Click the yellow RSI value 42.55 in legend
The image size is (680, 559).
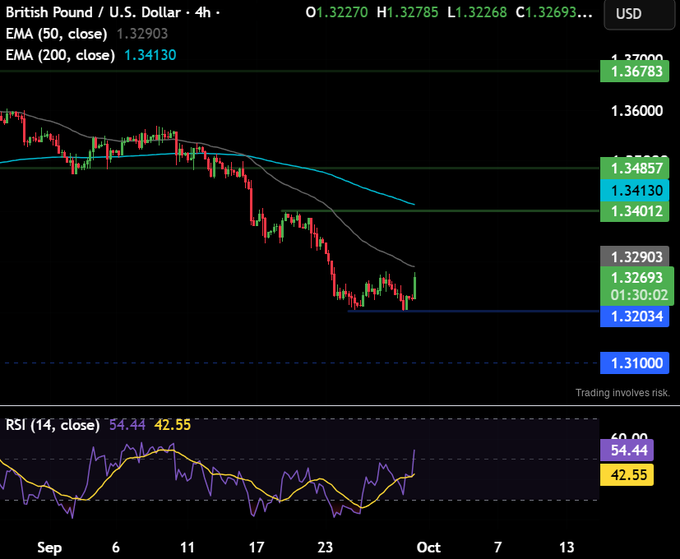[173, 425]
